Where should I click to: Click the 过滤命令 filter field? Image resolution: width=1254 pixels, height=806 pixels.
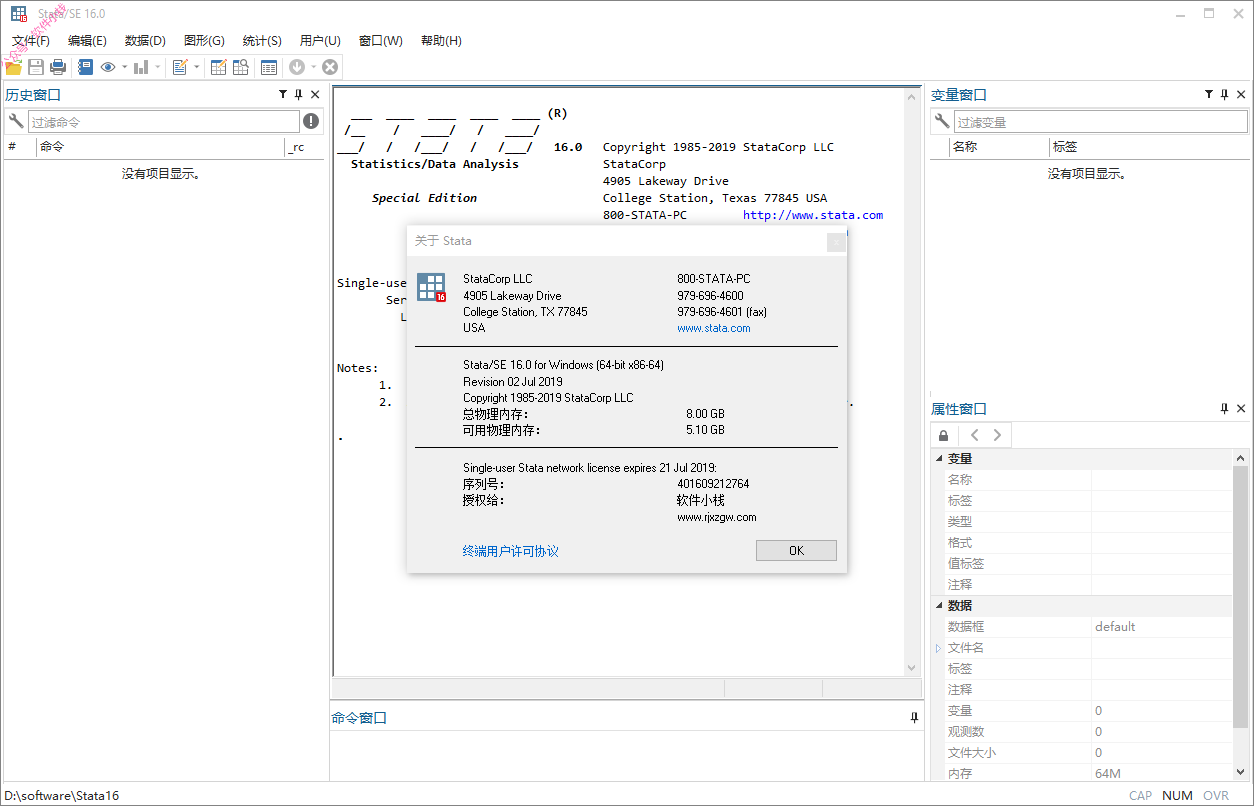pos(164,122)
